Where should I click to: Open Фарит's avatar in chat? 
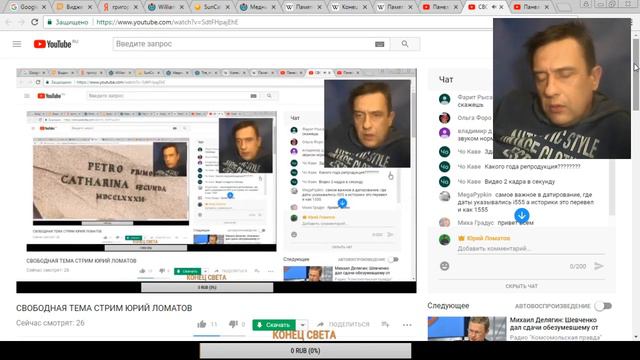444,99
